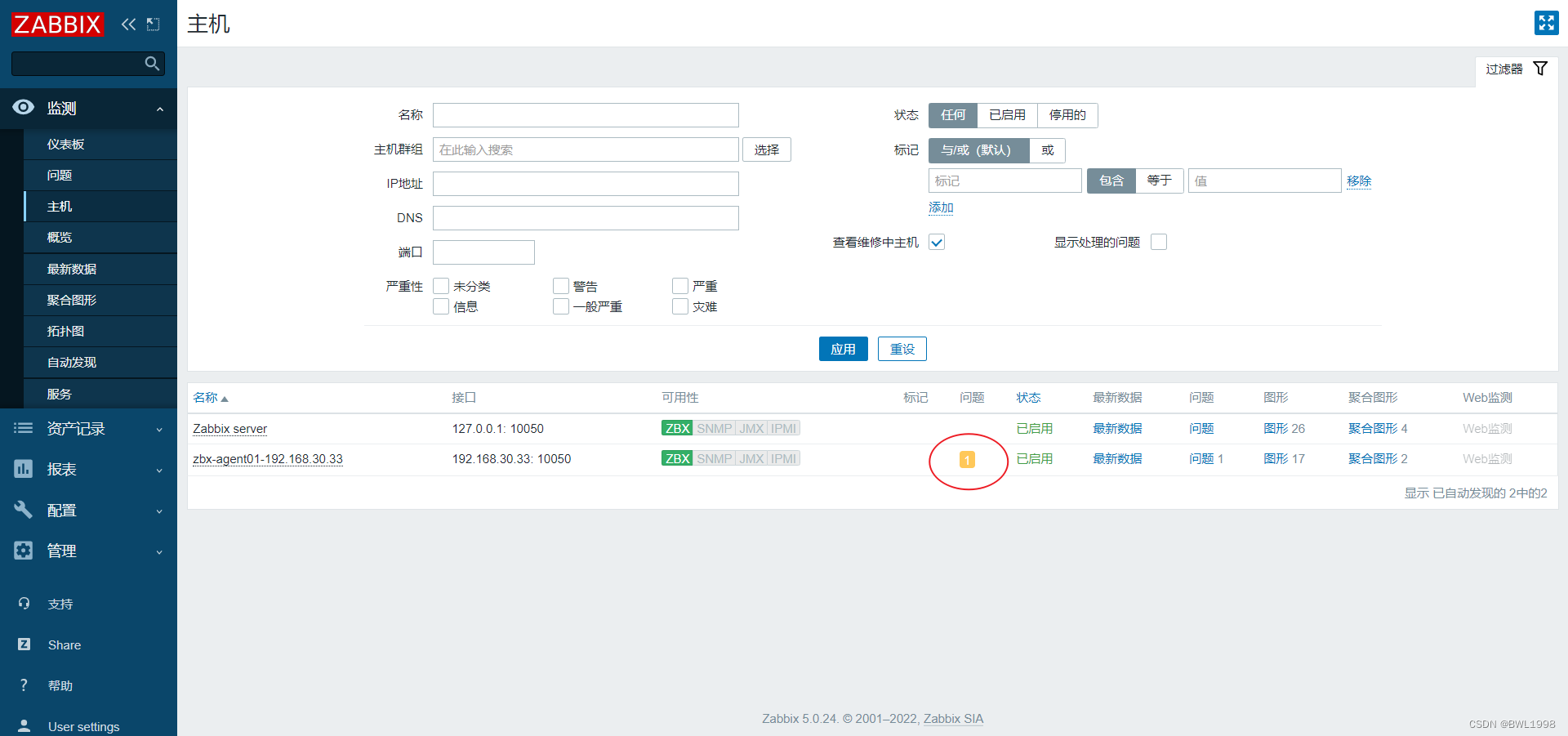Viewport: 1568px width, 736px height.
Task: Uncheck the 查看维修中主机 checkbox
Action: coord(937,242)
